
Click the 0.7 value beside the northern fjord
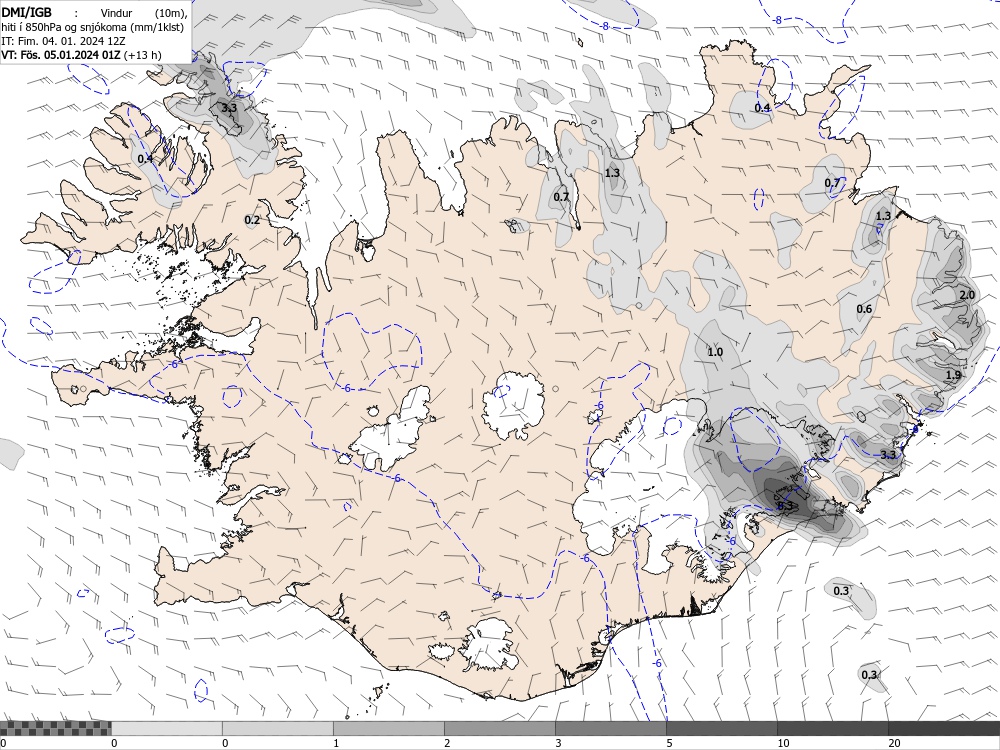(561, 196)
